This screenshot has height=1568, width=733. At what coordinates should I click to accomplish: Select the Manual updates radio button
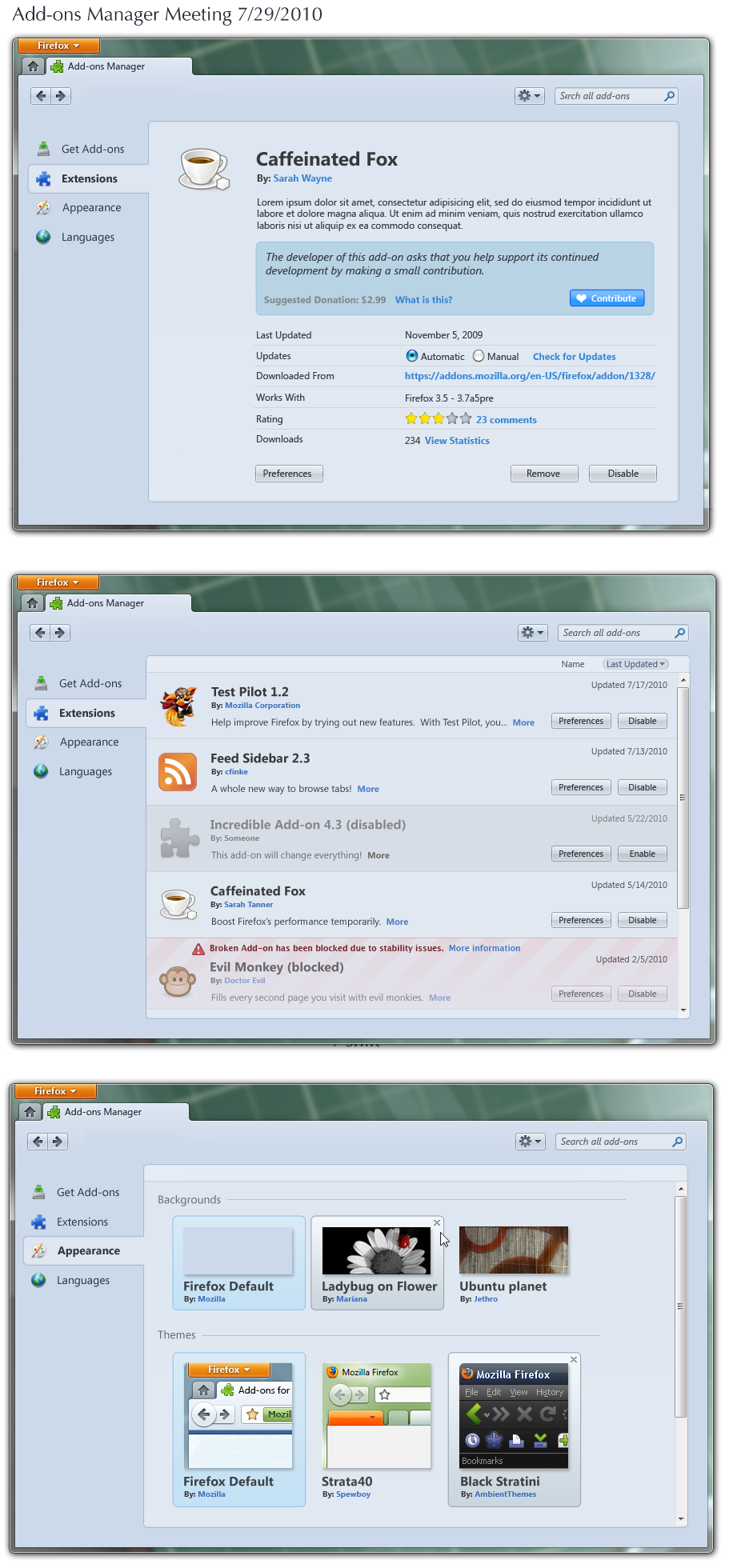[x=479, y=356]
